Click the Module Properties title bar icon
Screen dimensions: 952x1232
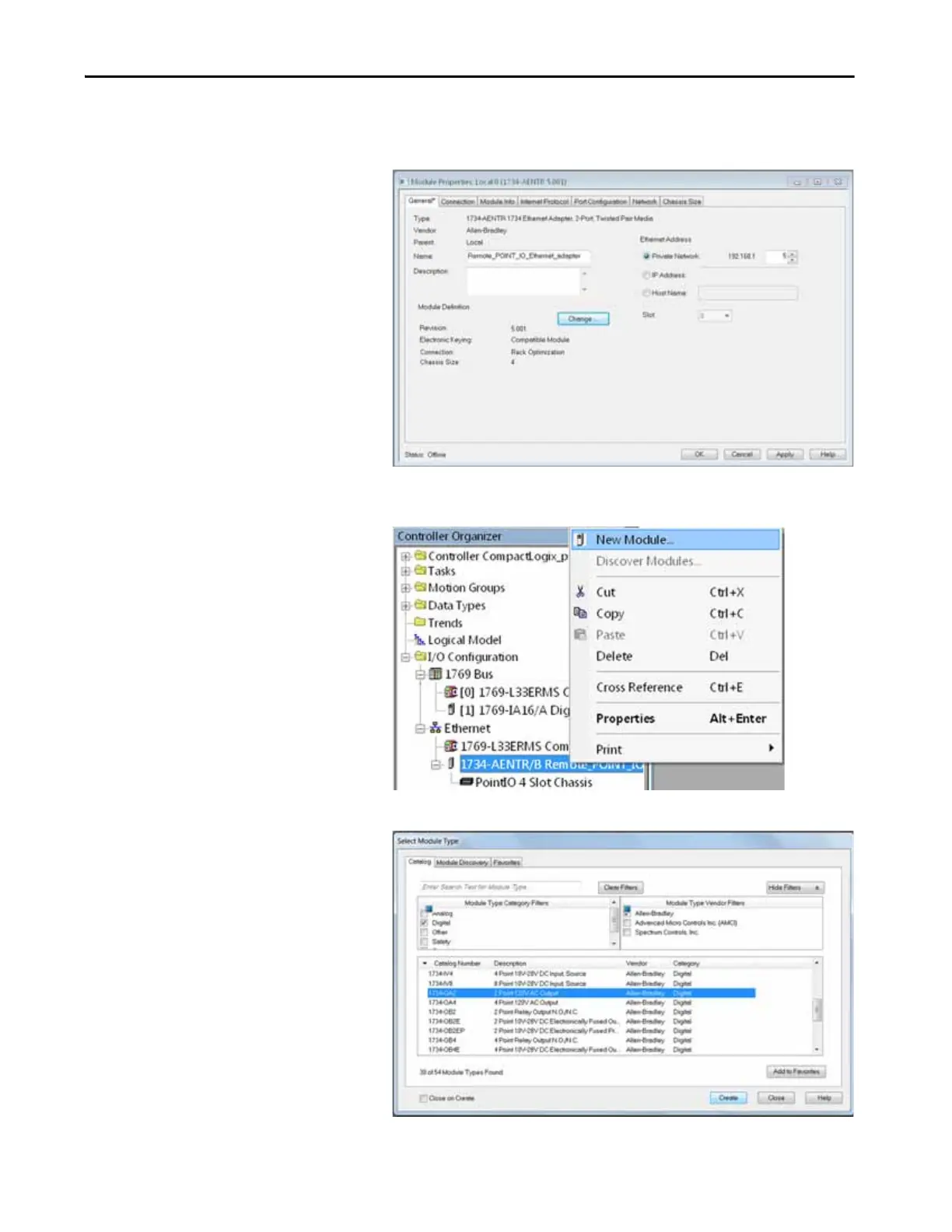[x=402, y=181]
